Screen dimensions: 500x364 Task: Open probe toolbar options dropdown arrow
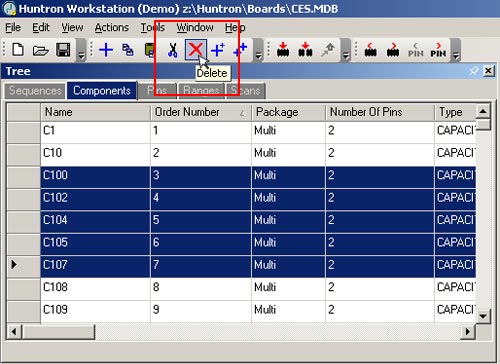pyautogui.click(x=346, y=51)
